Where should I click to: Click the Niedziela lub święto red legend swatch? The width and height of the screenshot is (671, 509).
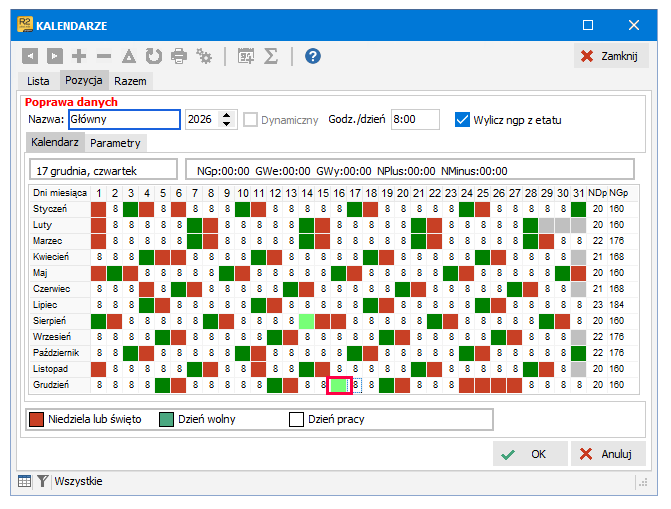[36, 420]
